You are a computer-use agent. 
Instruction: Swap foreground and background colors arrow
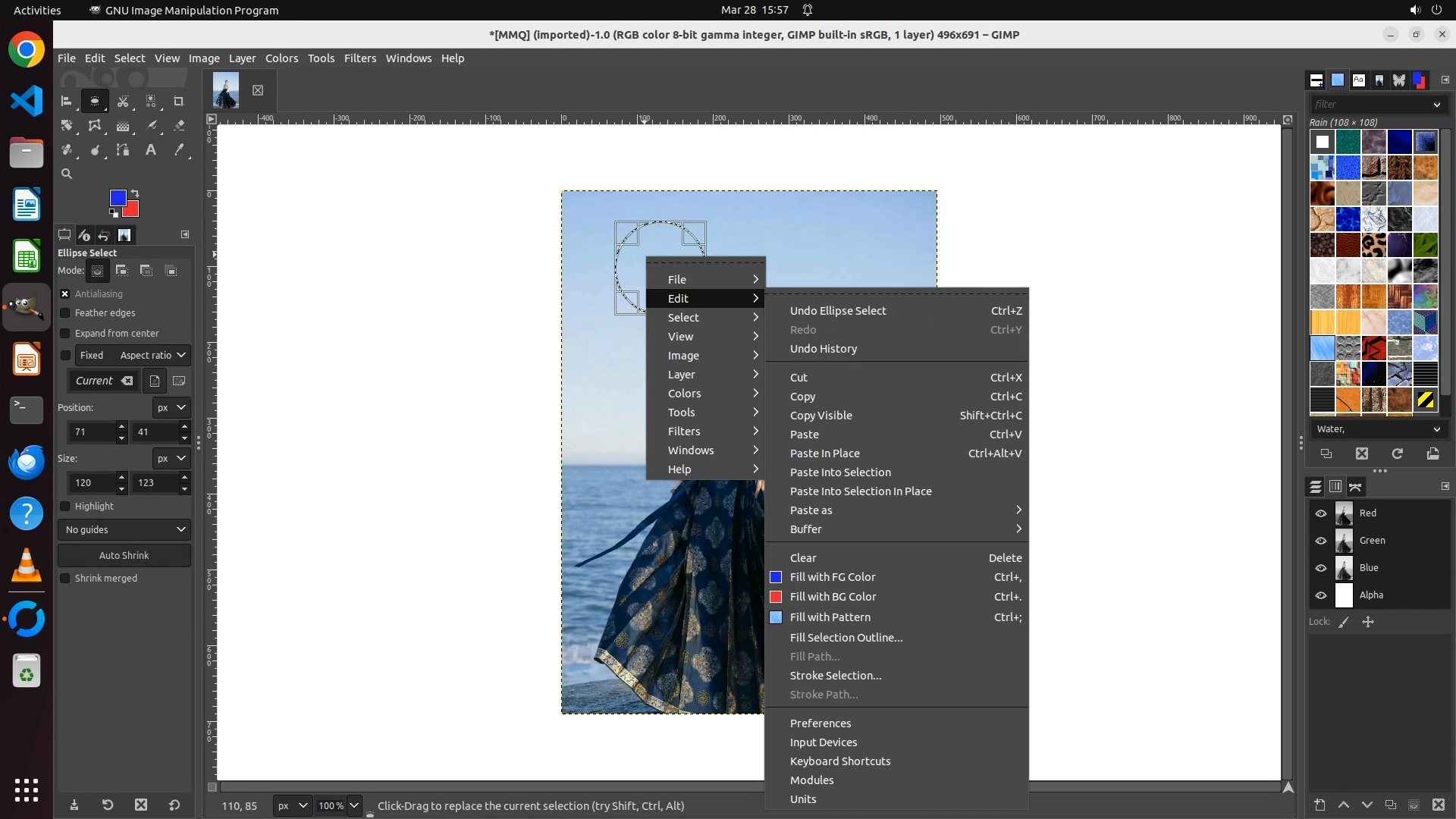coord(135,193)
